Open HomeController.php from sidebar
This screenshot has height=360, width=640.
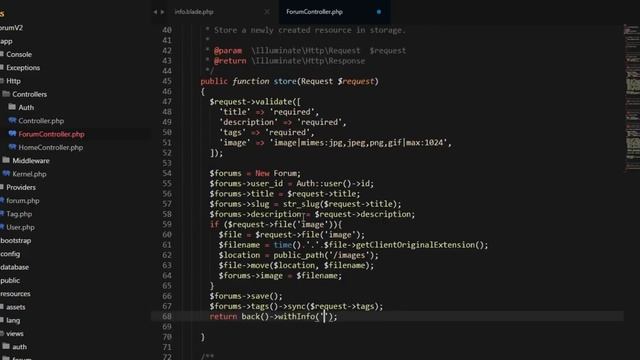click(x=50, y=147)
